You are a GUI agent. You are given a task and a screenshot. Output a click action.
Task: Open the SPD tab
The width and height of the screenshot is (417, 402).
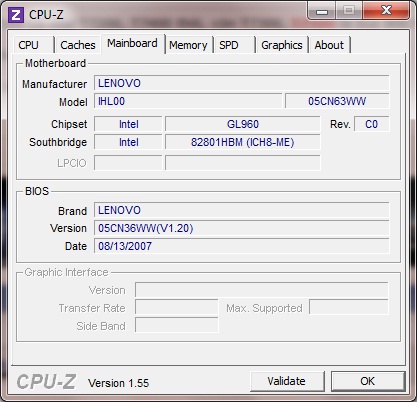point(234,45)
